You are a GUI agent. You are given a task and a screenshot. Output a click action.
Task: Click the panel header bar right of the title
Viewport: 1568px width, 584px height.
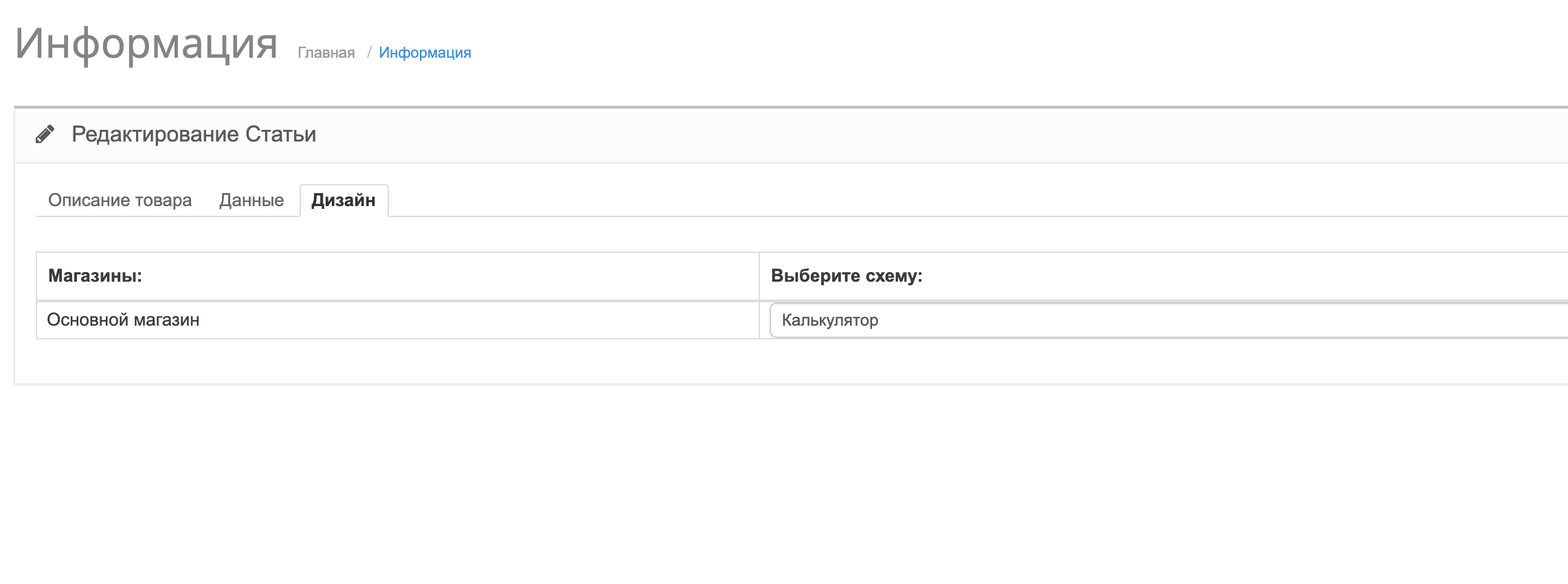click(x=962, y=135)
